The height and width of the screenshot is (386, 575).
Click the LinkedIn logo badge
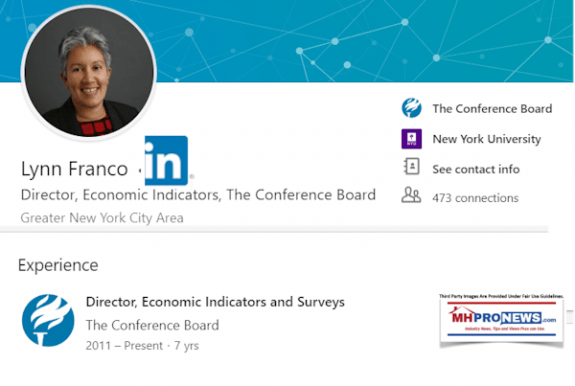point(166,161)
